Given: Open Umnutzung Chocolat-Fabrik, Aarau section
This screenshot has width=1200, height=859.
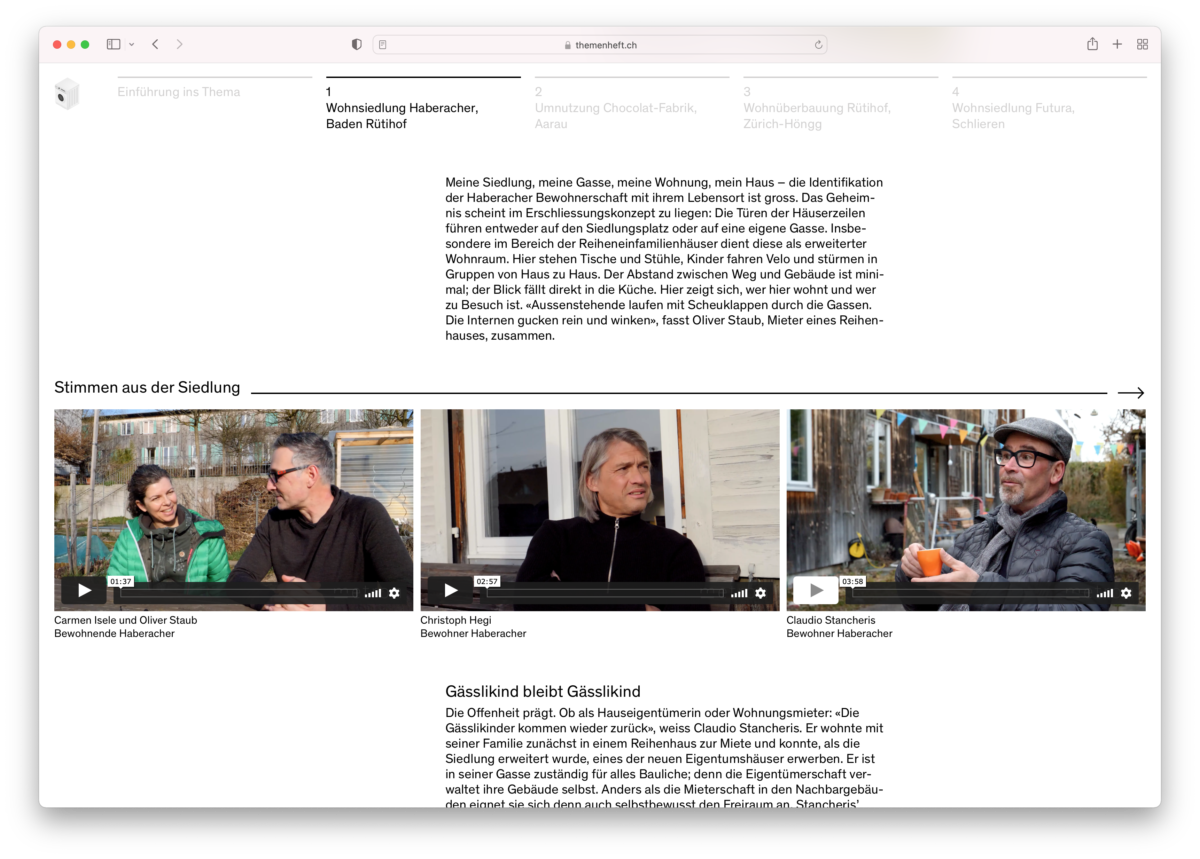Looking at the screenshot, I should tap(615, 108).
